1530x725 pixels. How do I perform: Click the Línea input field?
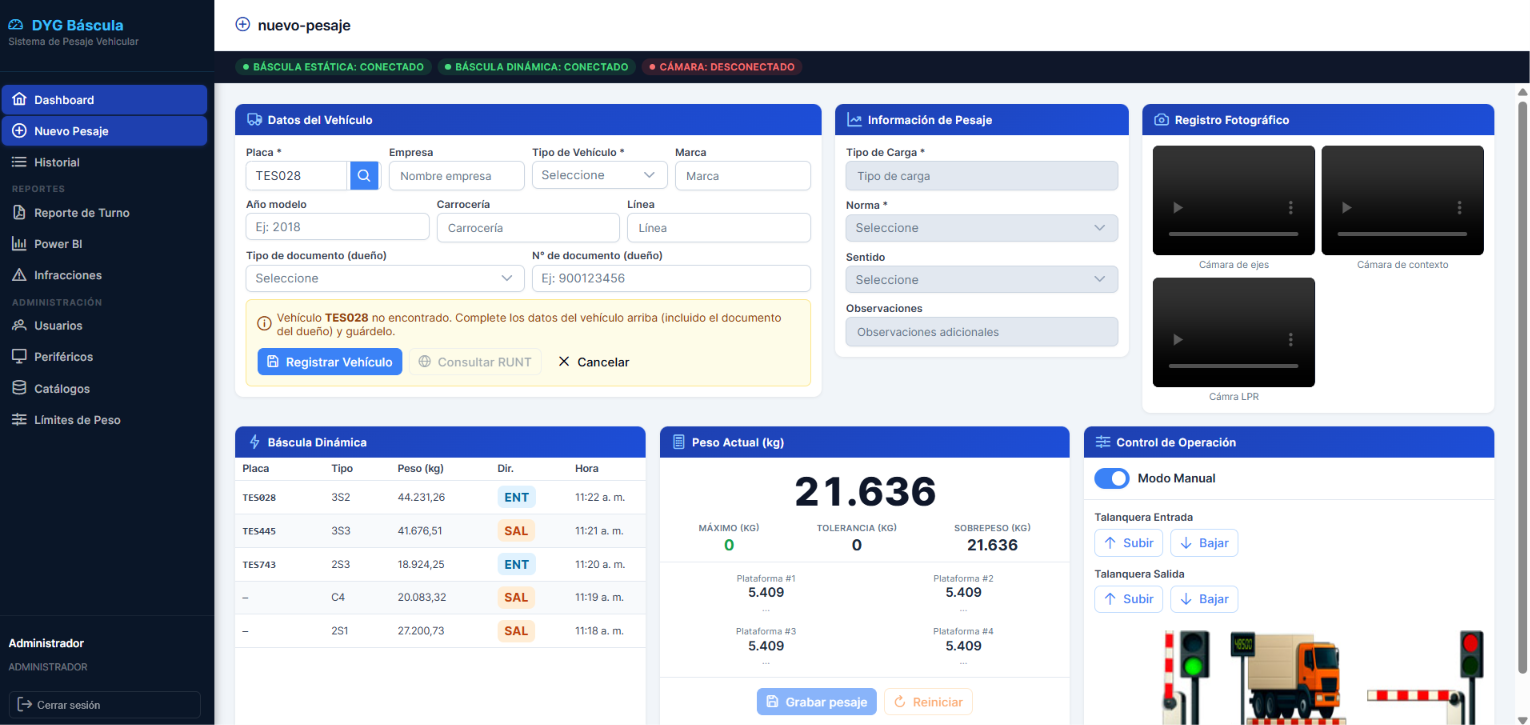pyautogui.click(x=719, y=227)
